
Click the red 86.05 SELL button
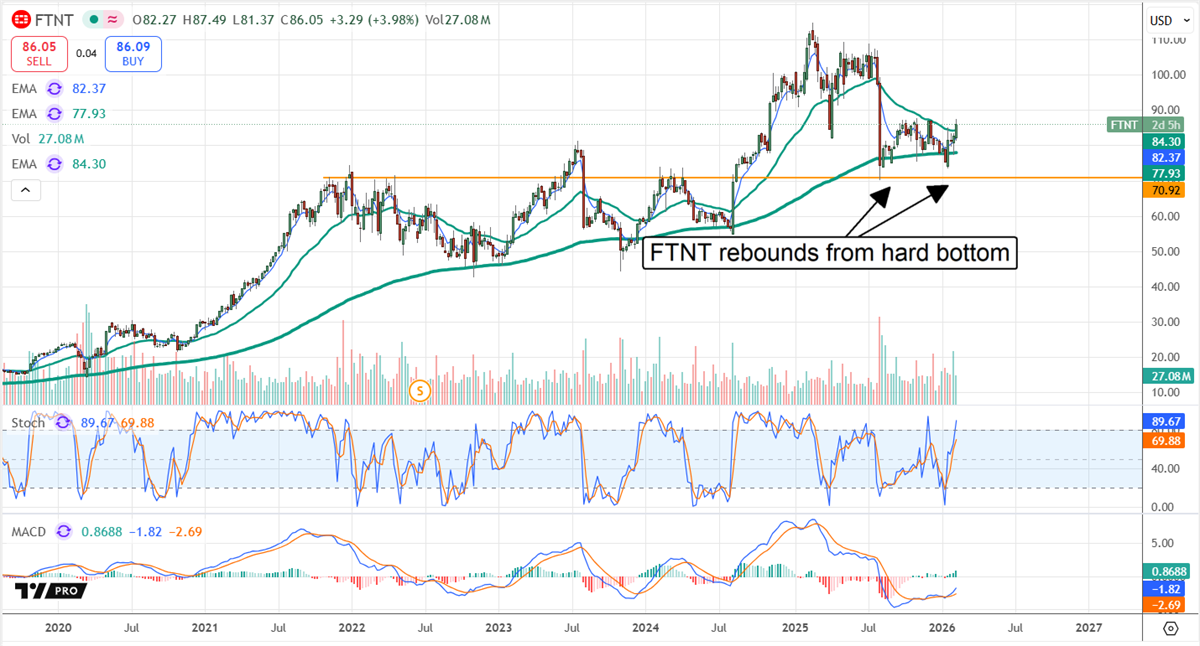click(39, 53)
